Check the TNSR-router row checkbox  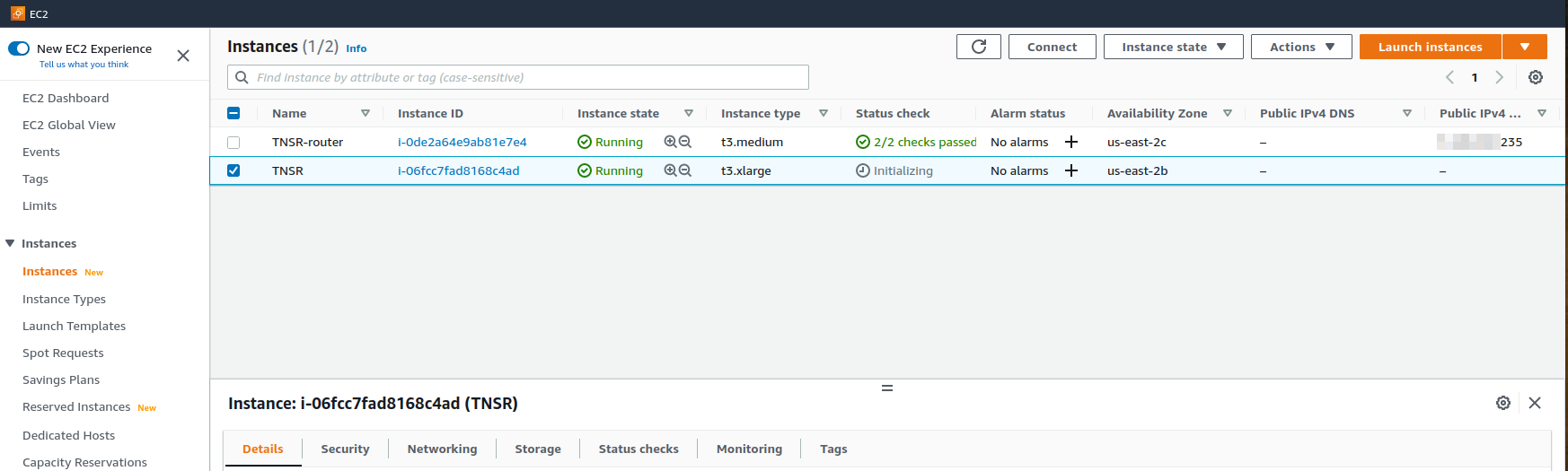tap(233, 143)
